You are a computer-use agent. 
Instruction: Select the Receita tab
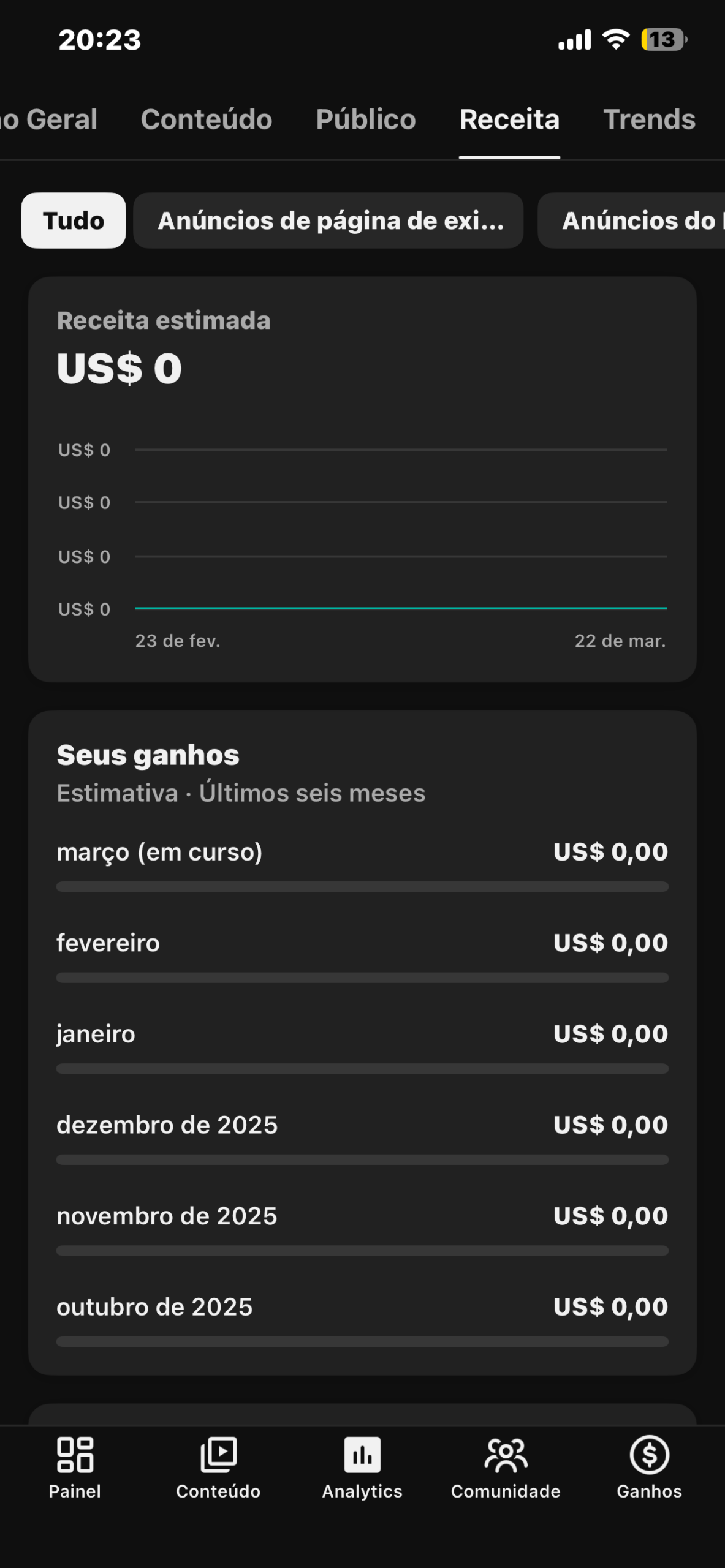(x=509, y=119)
